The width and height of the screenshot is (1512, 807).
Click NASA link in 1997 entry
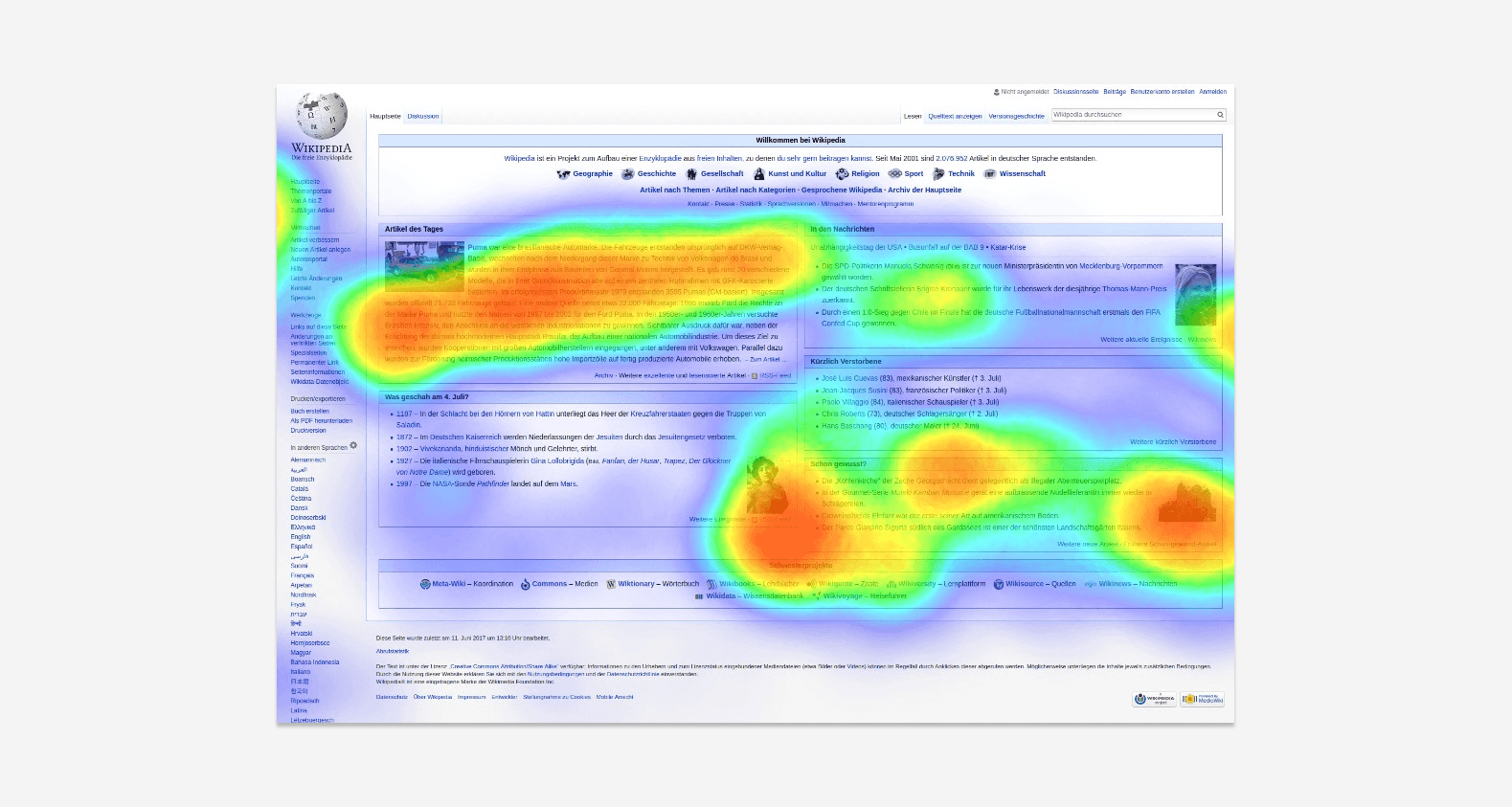click(x=441, y=483)
